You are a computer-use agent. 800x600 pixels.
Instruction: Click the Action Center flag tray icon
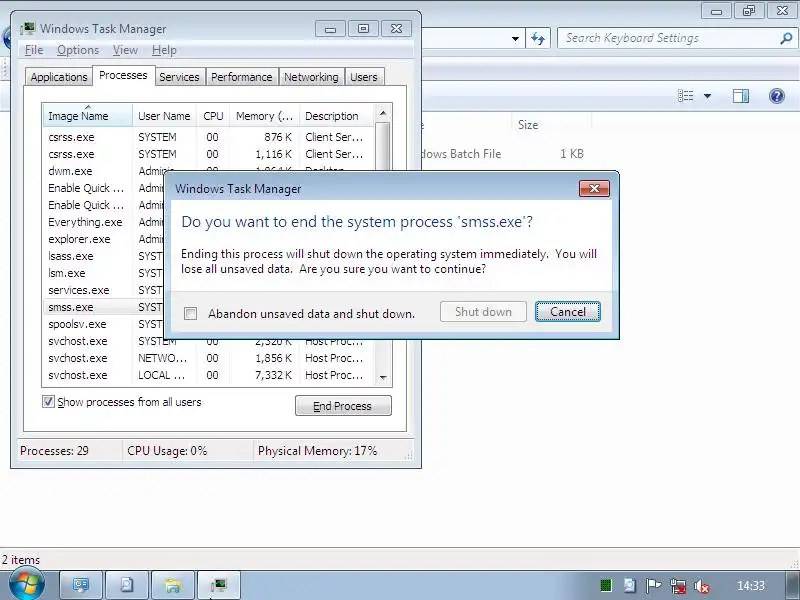(x=653, y=586)
